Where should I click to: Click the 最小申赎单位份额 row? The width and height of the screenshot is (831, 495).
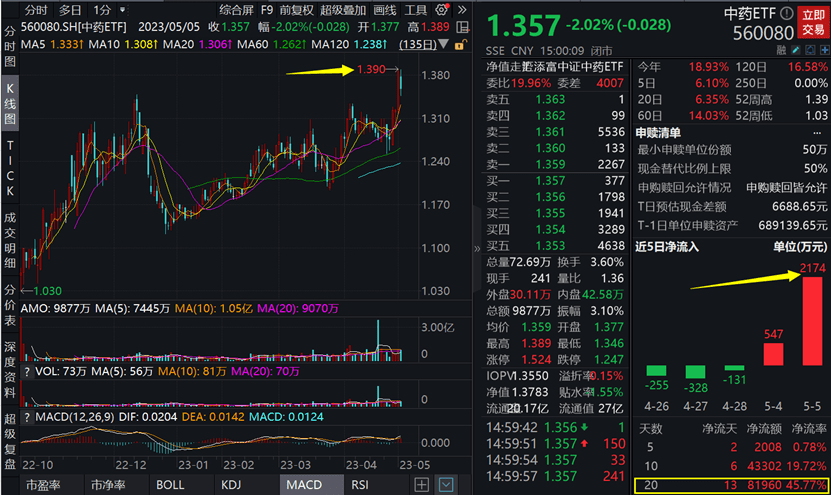[x=731, y=149]
